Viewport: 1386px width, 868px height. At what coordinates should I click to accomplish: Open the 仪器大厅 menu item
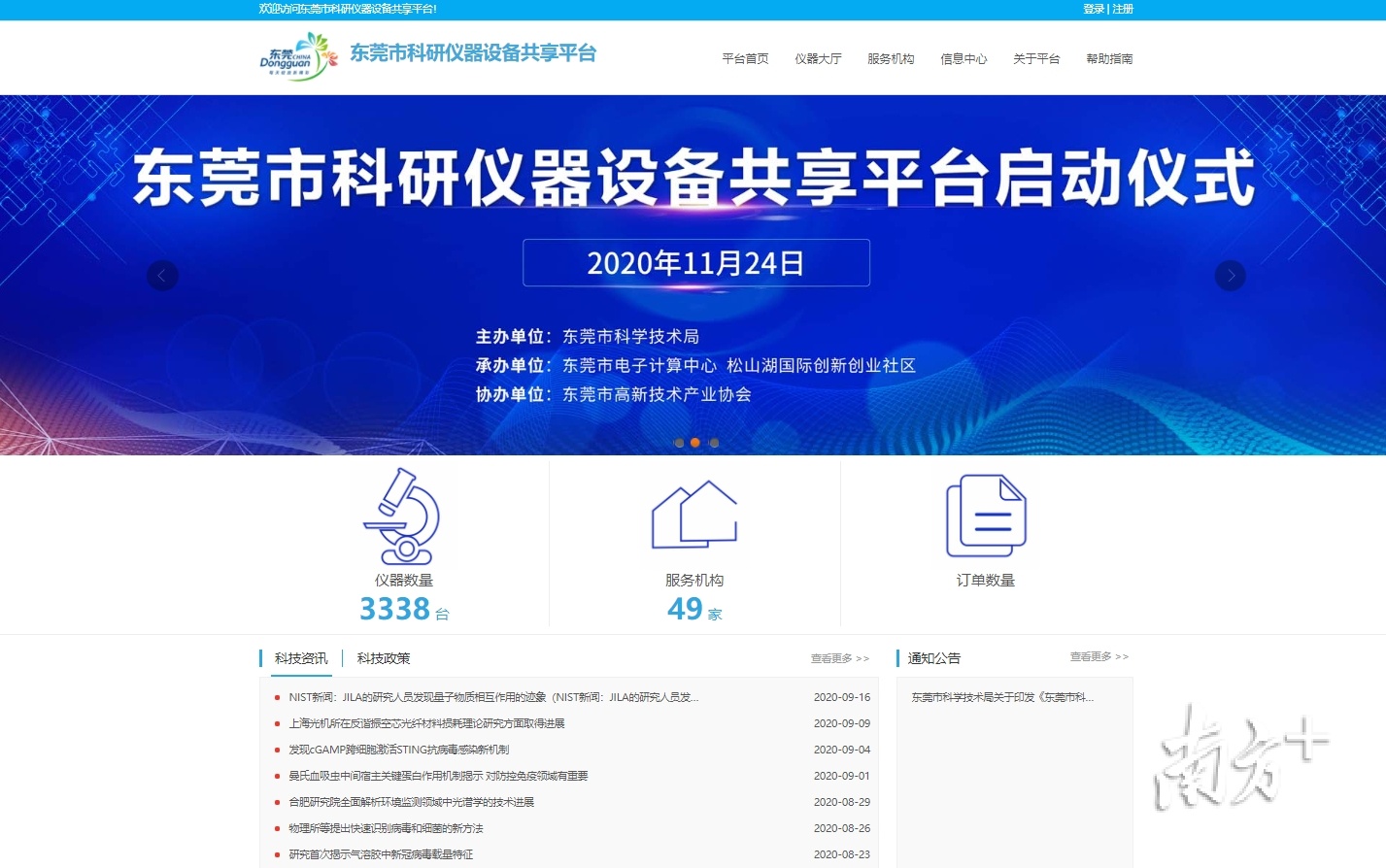(818, 58)
